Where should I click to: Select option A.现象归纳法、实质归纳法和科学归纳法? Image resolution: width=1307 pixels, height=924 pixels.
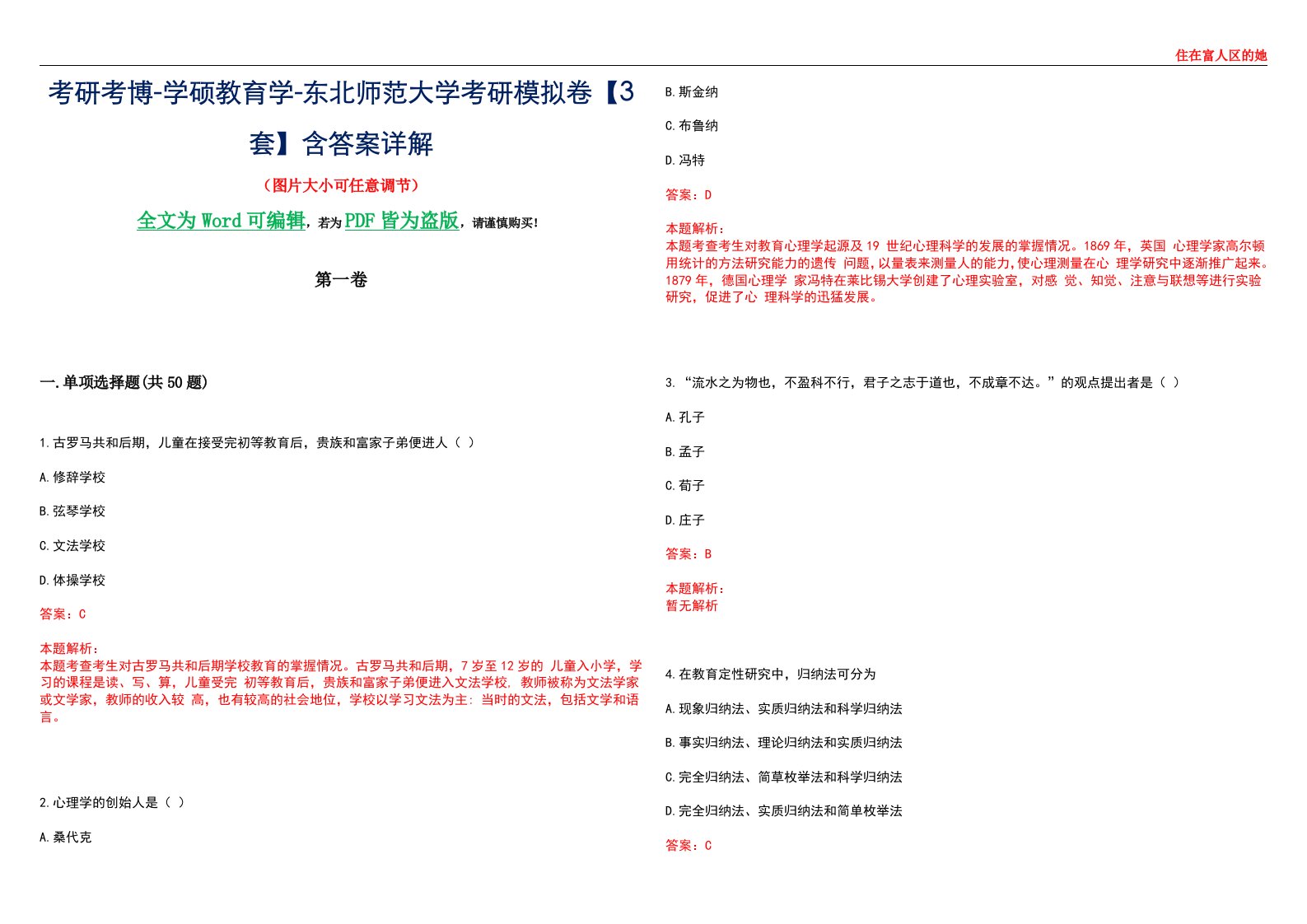point(784,709)
